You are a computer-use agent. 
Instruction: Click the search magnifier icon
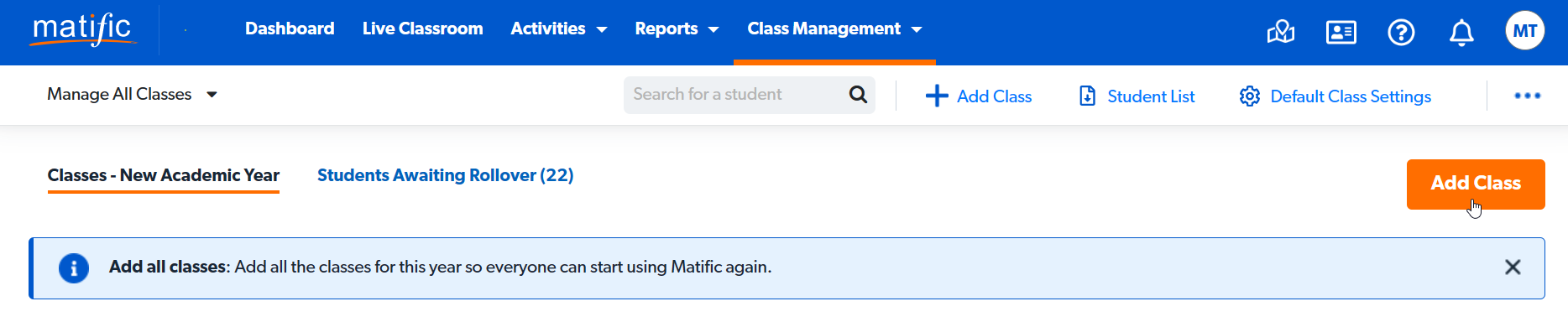[x=858, y=95]
